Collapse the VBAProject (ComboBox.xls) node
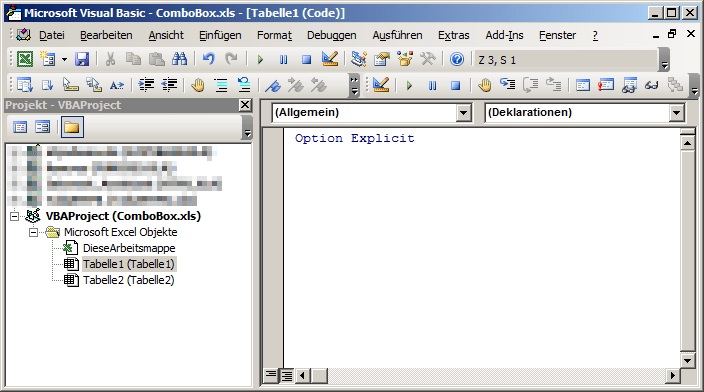 tap(15, 216)
